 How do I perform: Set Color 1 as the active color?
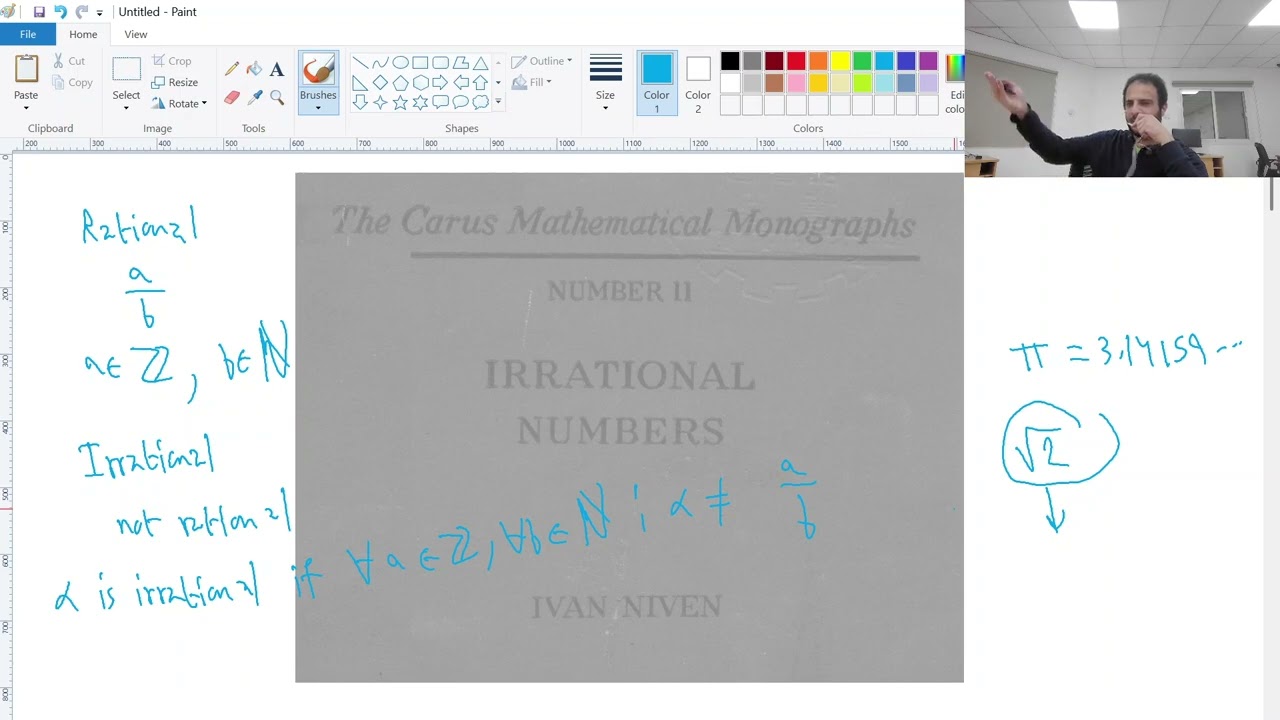657,83
